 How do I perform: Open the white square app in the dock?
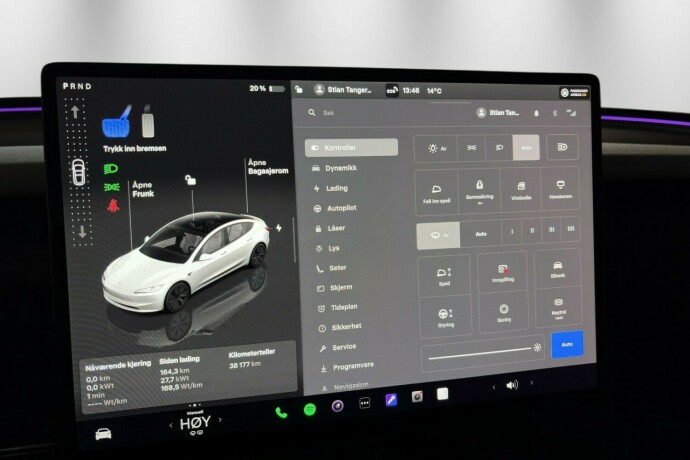443,394
